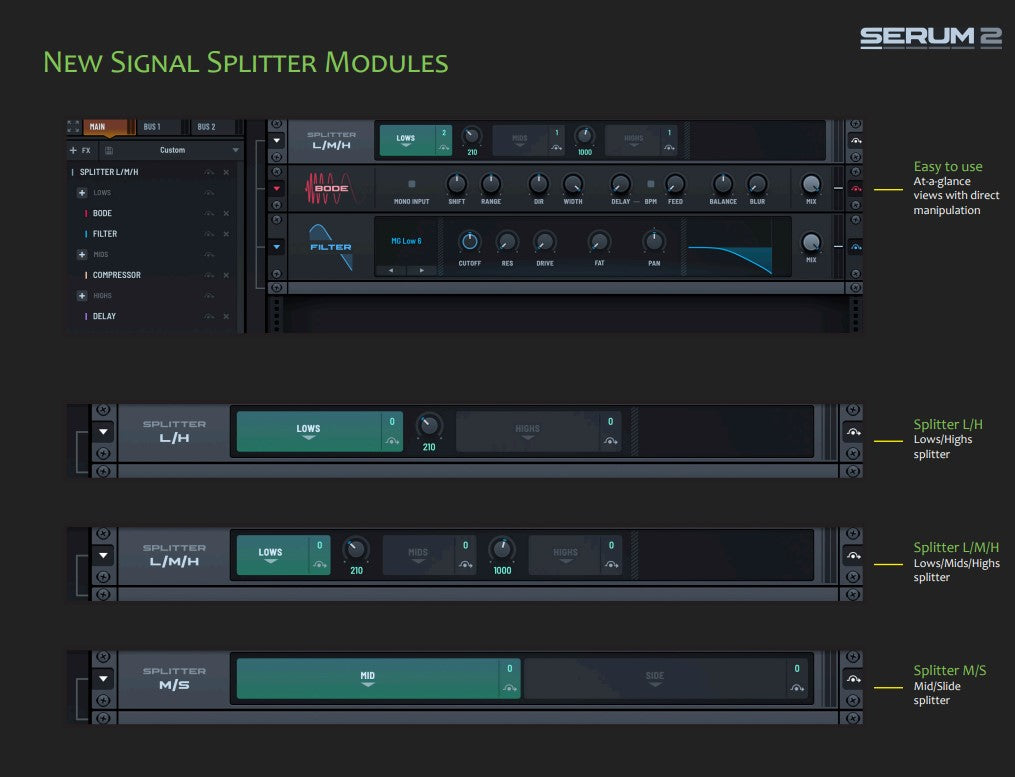Viewport: 1015px width, 777px height.
Task: Select next filter type arrow
Action: point(422,270)
